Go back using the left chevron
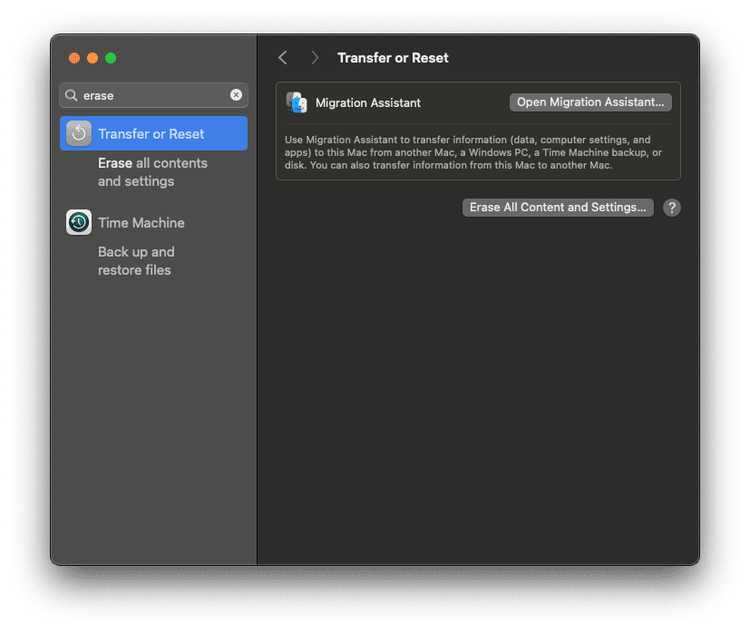The image size is (750, 632). click(x=283, y=58)
